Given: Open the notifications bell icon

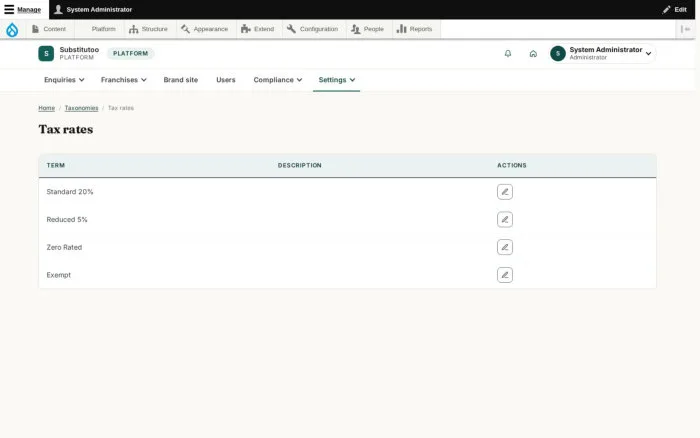Looking at the screenshot, I should pyautogui.click(x=508, y=54).
